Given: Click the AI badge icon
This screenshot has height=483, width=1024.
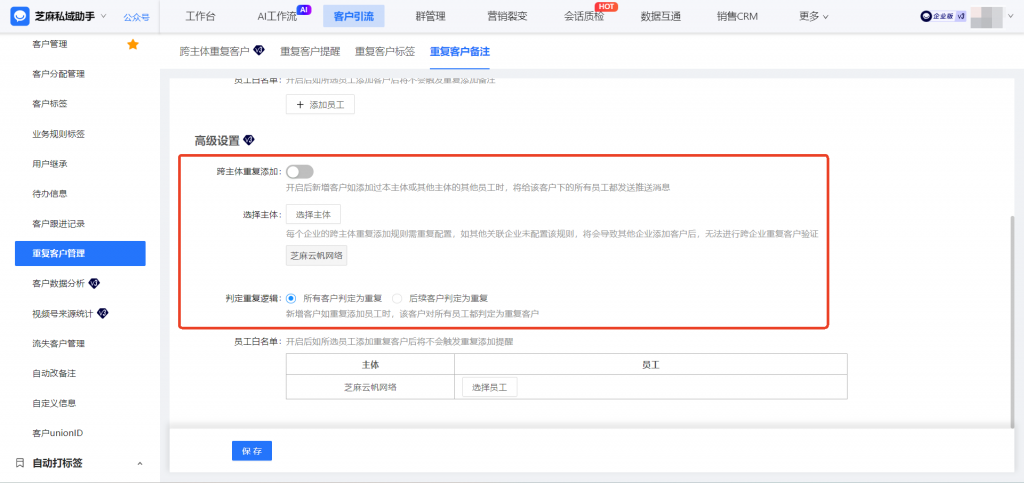Looking at the screenshot, I should (x=304, y=9).
